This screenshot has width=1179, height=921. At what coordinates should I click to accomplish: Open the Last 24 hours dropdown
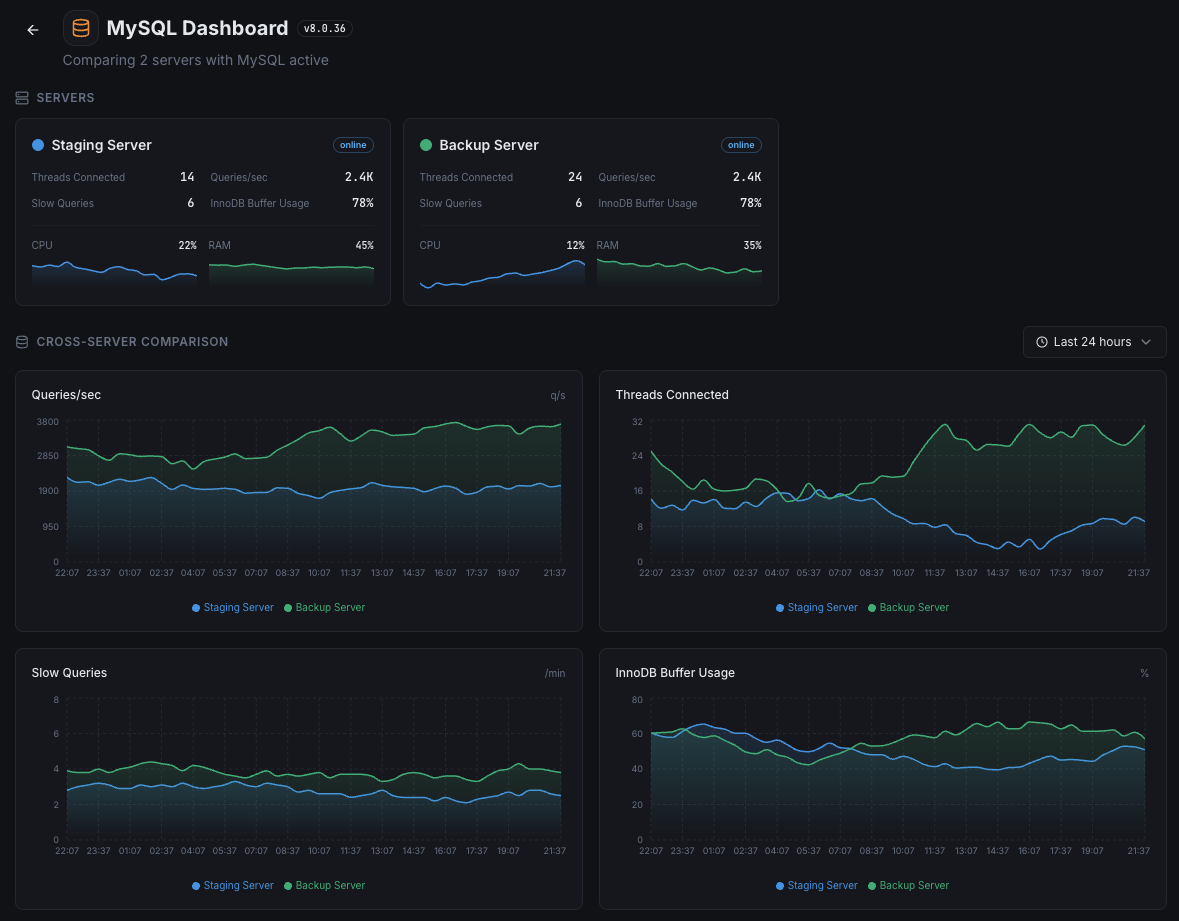tap(1094, 341)
